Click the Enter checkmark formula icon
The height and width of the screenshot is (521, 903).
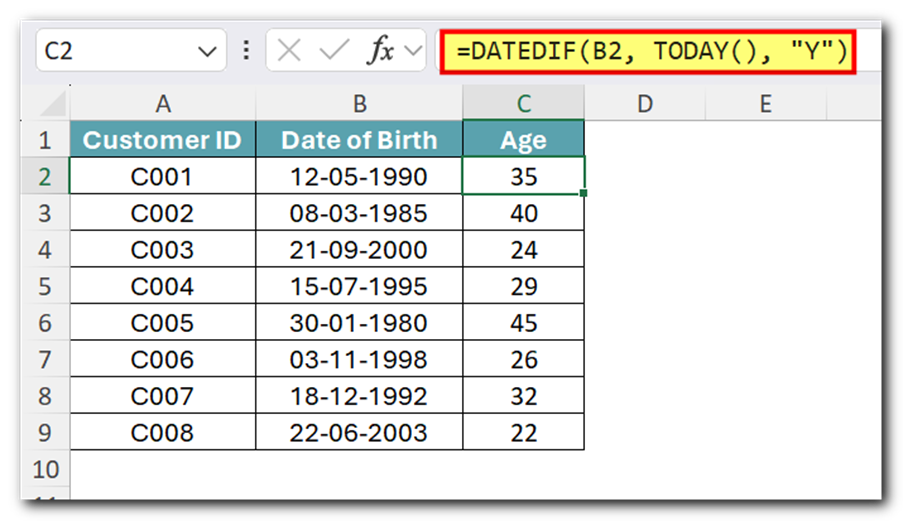coord(334,51)
